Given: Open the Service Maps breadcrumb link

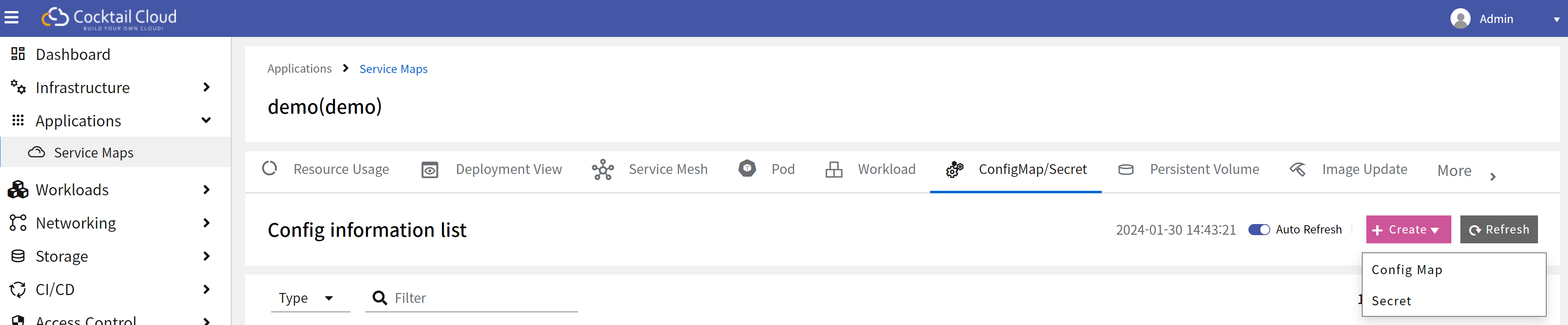Looking at the screenshot, I should (393, 69).
